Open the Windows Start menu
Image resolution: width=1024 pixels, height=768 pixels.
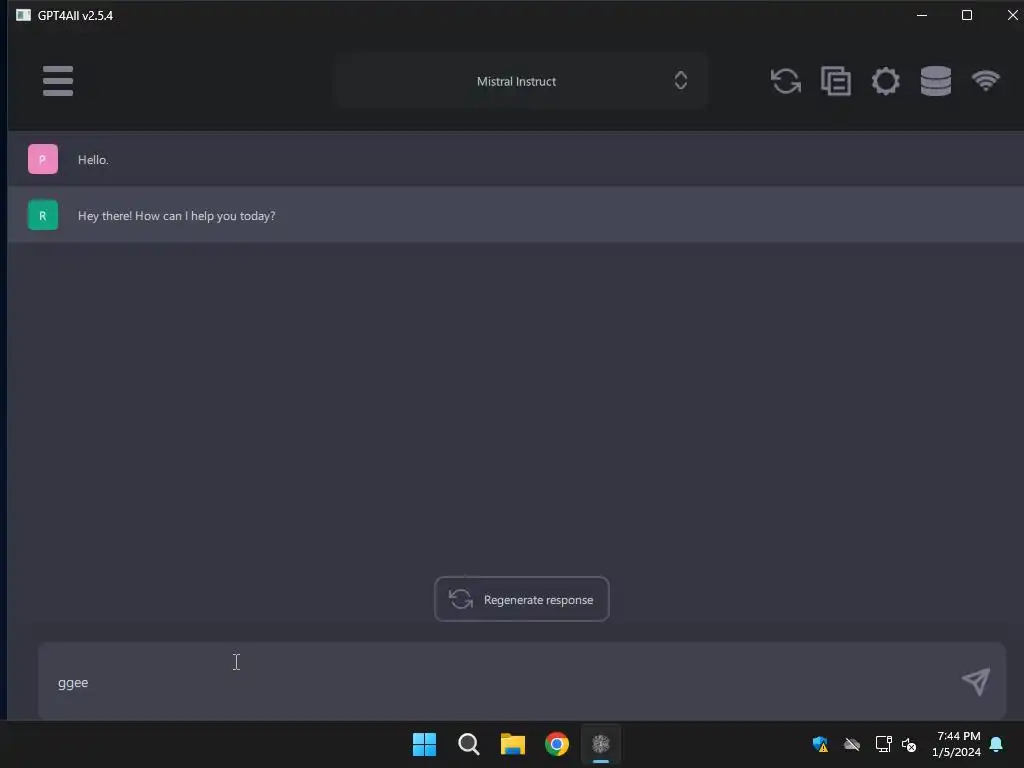(424, 744)
